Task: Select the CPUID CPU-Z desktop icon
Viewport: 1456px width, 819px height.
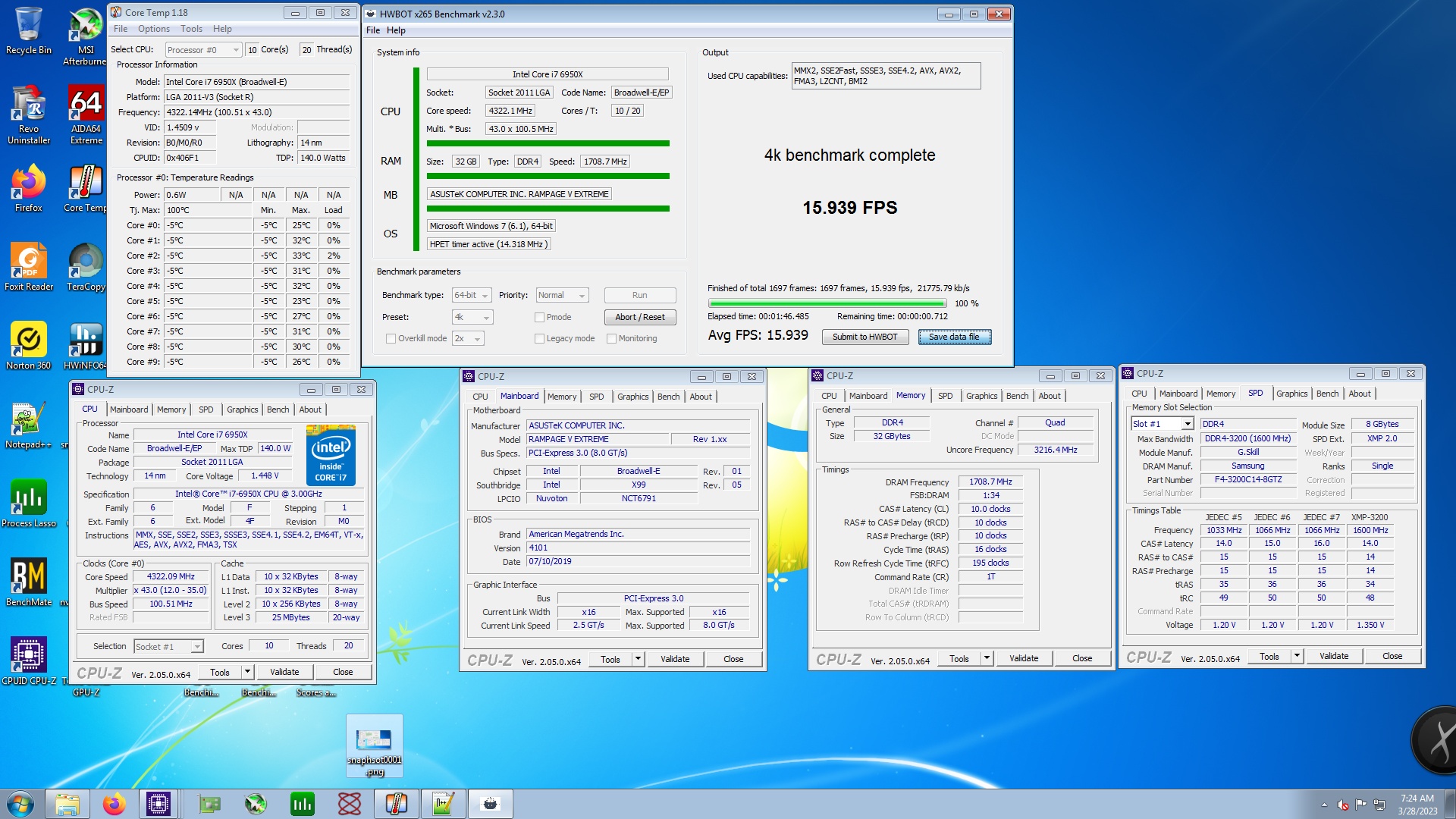Action: click(x=29, y=661)
